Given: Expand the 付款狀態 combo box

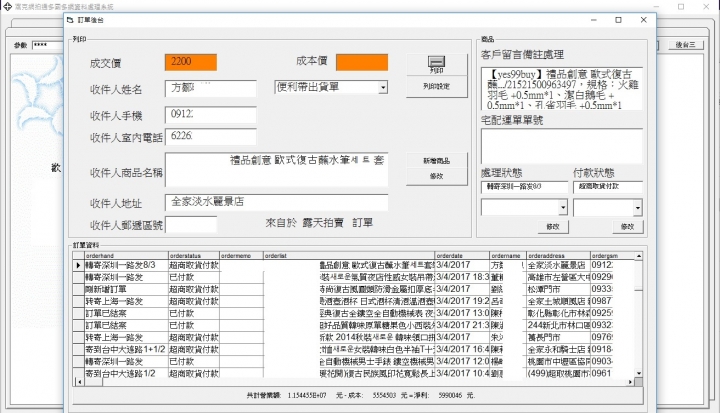Looking at the screenshot, I should click(637, 208).
